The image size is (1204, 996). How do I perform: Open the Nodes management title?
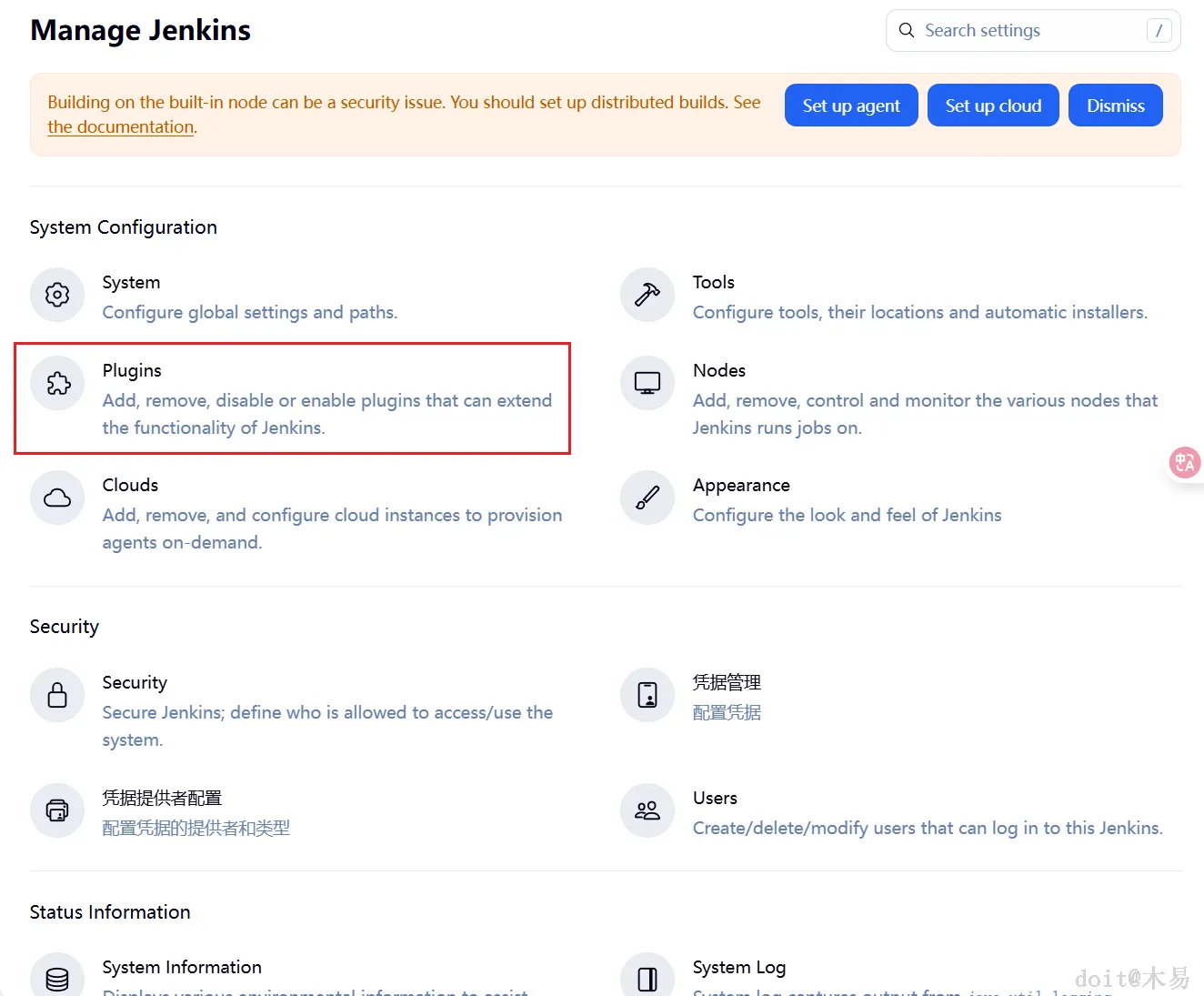(x=719, y=370)
